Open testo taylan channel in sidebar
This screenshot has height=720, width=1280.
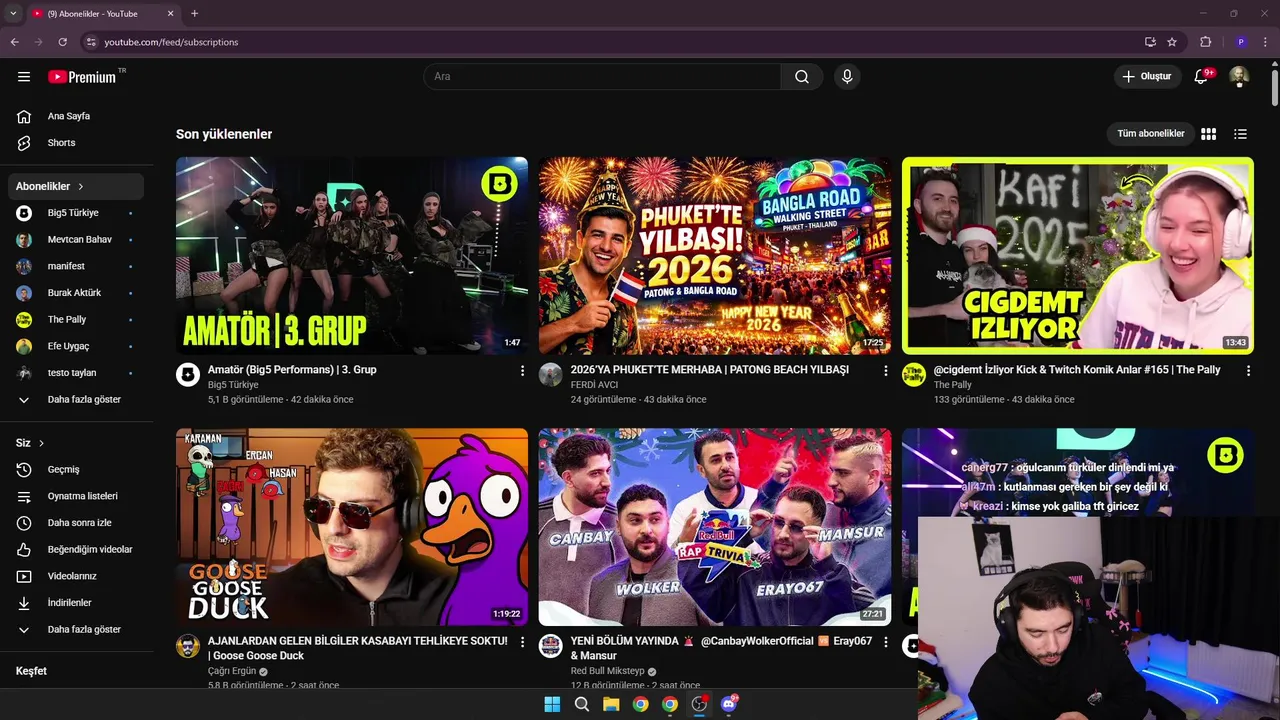(76, 373)
